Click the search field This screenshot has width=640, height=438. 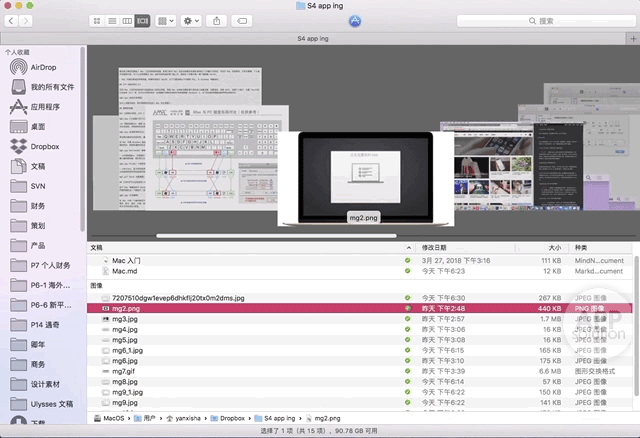543,20
